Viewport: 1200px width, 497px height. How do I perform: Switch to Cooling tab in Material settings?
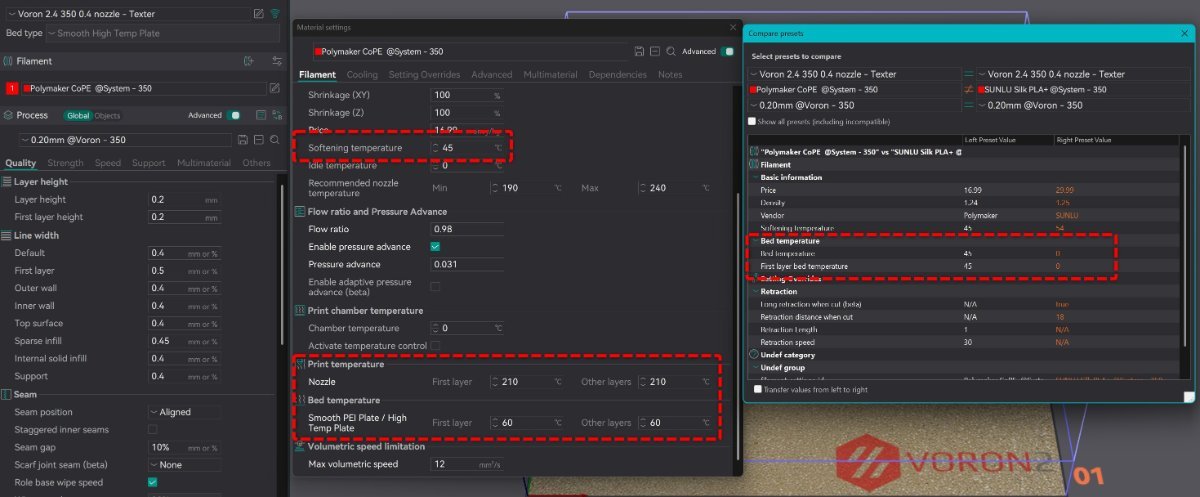362,75
